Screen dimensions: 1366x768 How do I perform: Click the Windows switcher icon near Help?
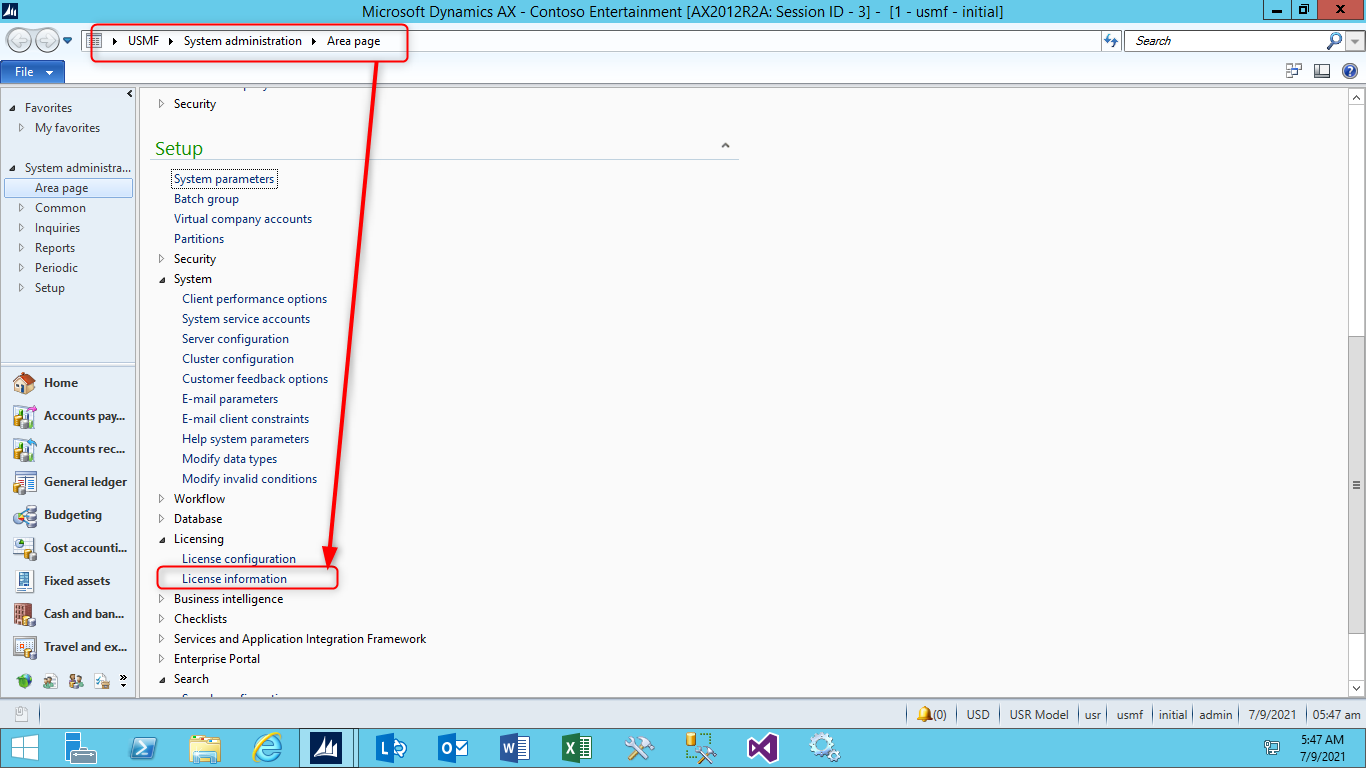point(1294,71)
